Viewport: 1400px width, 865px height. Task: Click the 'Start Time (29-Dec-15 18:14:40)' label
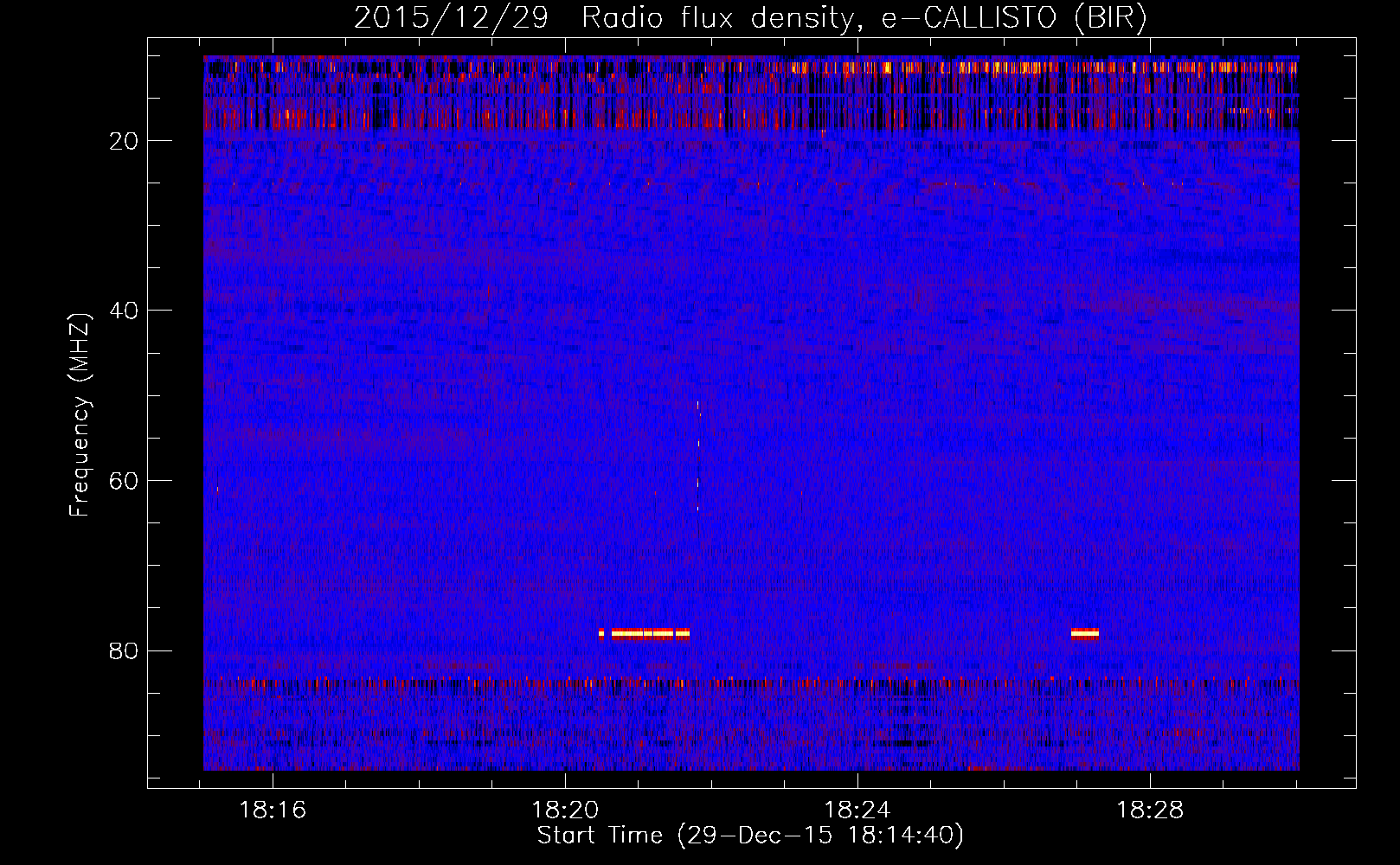click(x=750, y=836)
